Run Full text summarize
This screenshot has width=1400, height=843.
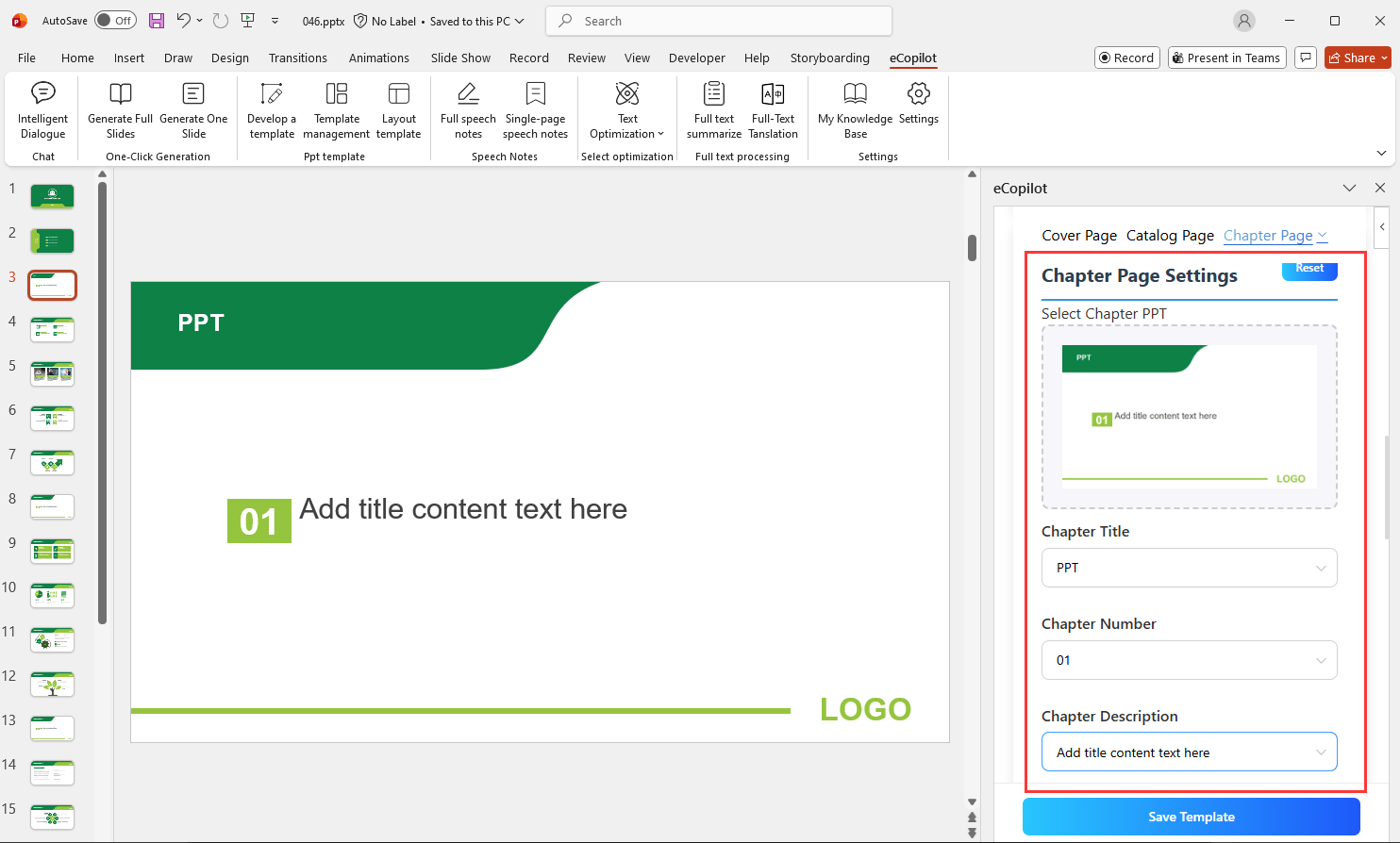pyautogui.click(x=714, y=110)
